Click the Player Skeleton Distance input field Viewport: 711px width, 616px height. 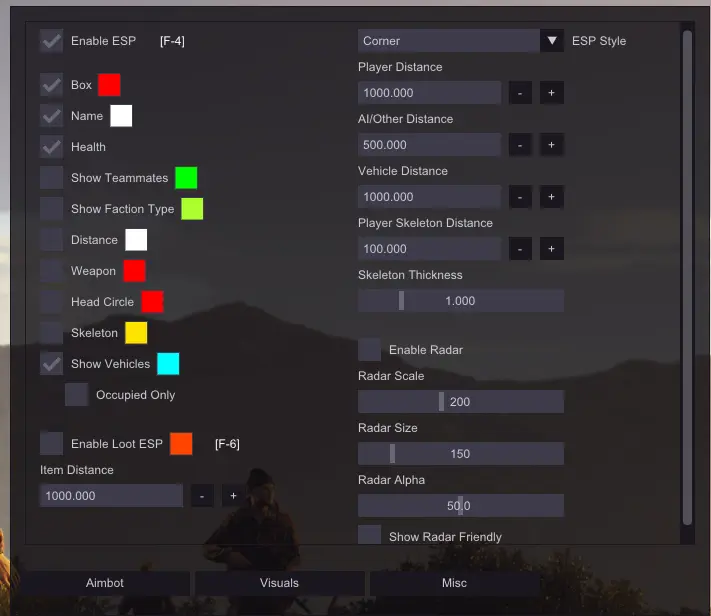click(429, 249)
